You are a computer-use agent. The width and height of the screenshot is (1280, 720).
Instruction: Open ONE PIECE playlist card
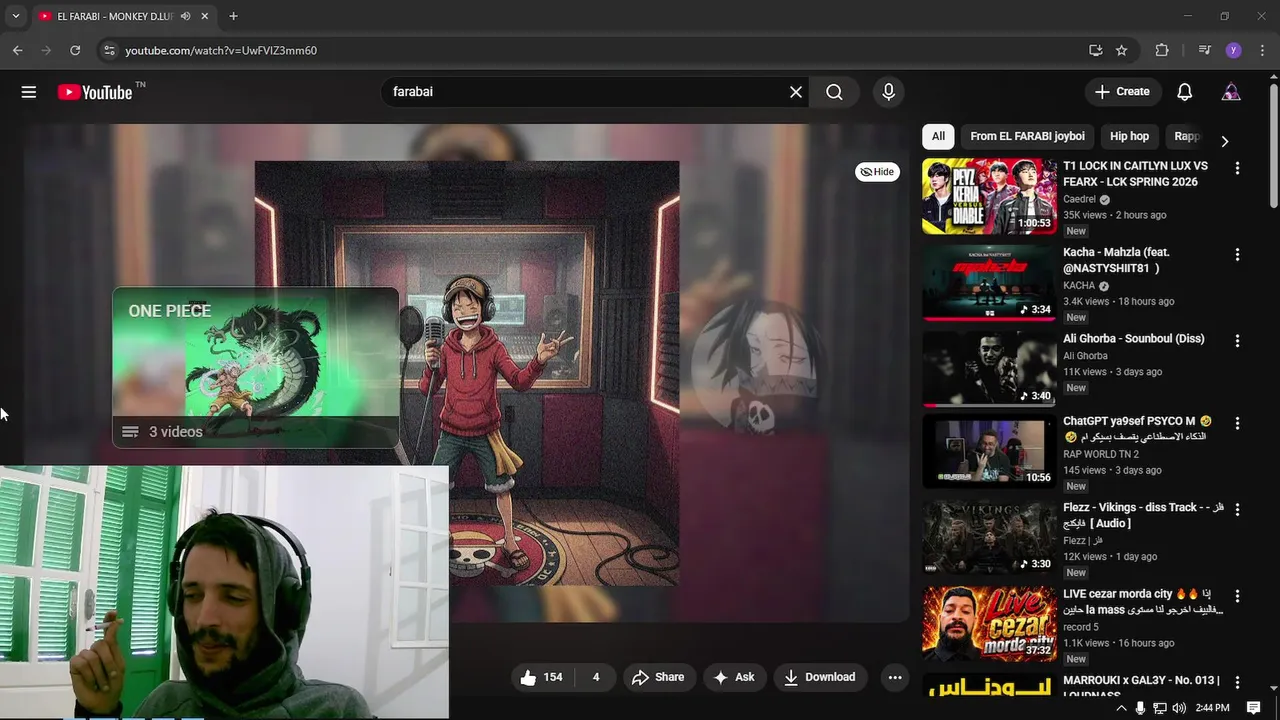coord(256,368)
